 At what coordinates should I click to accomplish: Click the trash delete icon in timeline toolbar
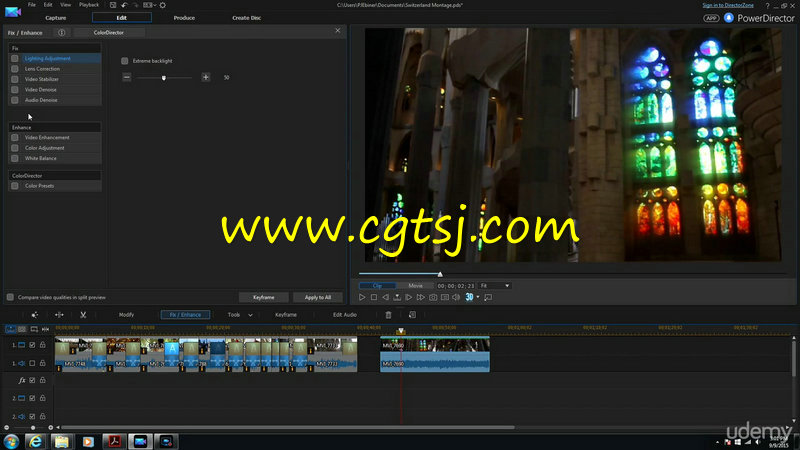tap(388, 315)
